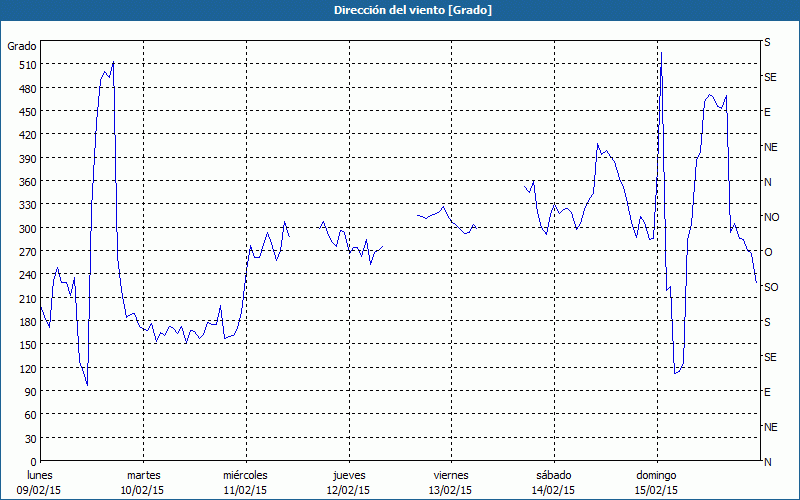800x500 pixels.
Task: Pick the 'jueves 12/02/15' date label
Action: tap(348, 482)
